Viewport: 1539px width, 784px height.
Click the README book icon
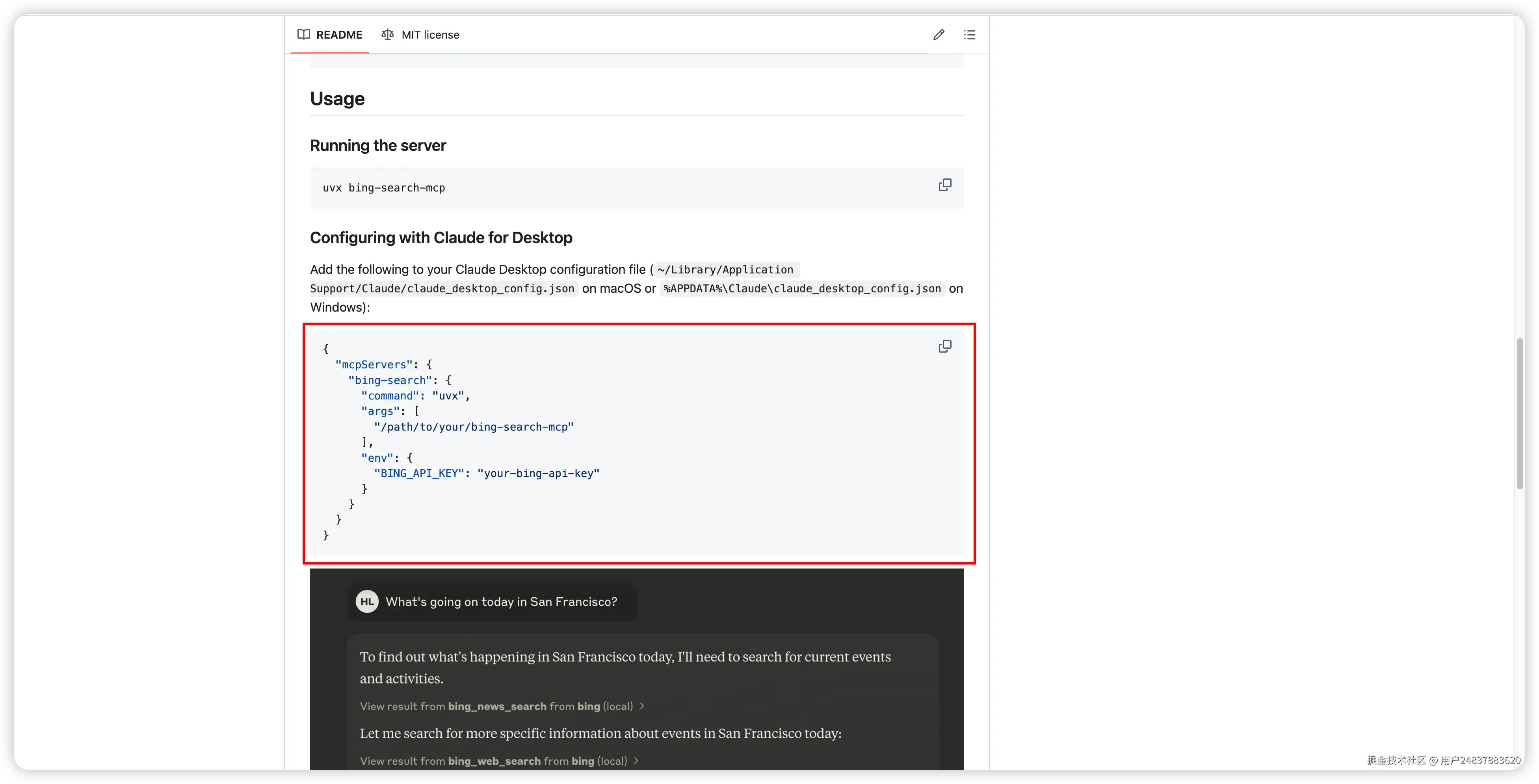click(x=303, y=35)
